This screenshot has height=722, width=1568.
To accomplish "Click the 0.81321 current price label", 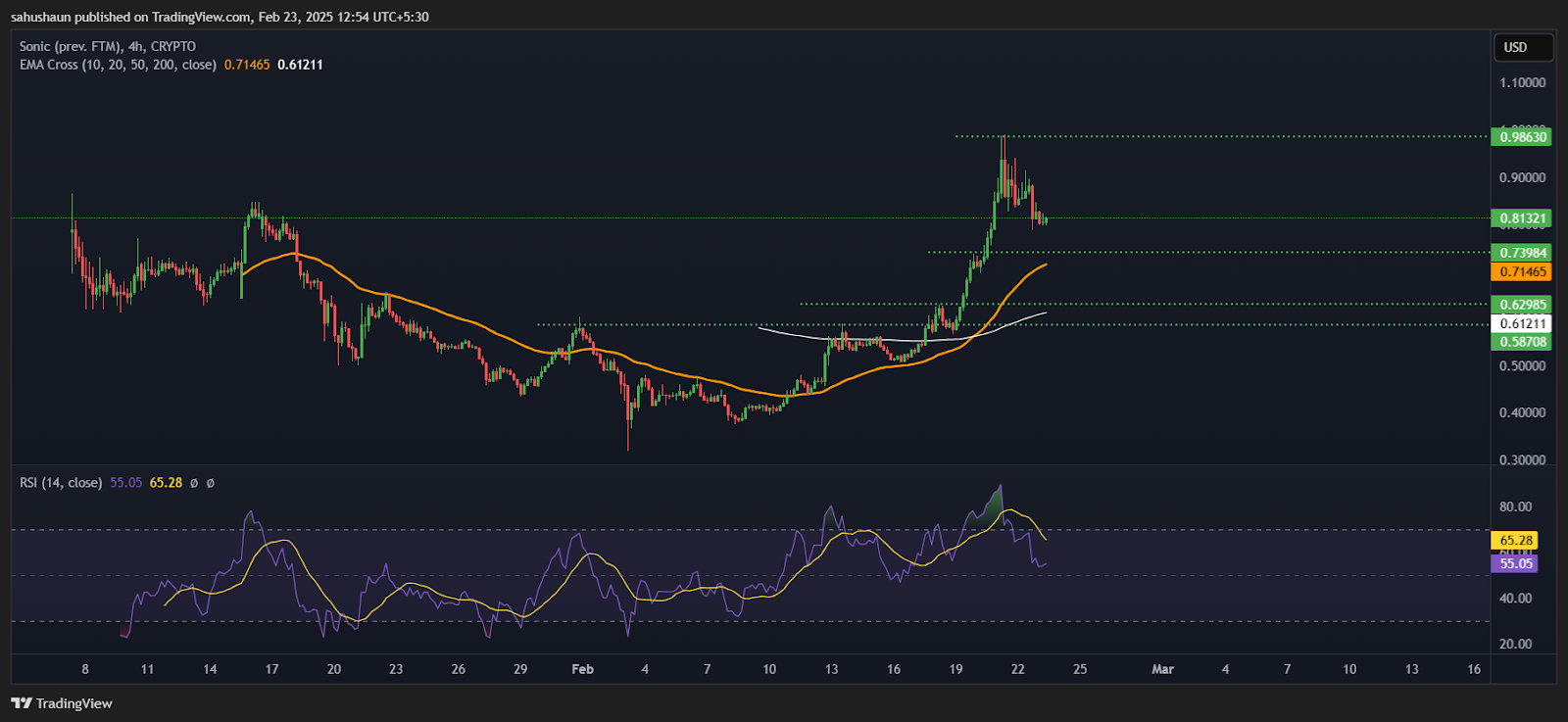I will (x=1522, y=218).
